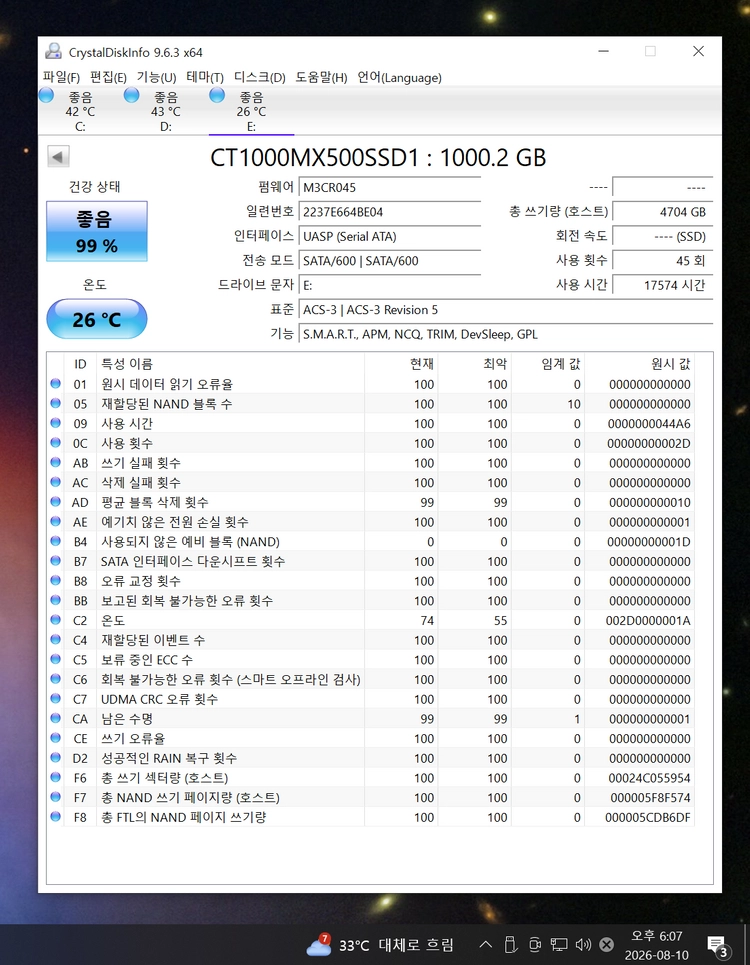Click status dot for AC 삭제 실패 횟수

55,482
